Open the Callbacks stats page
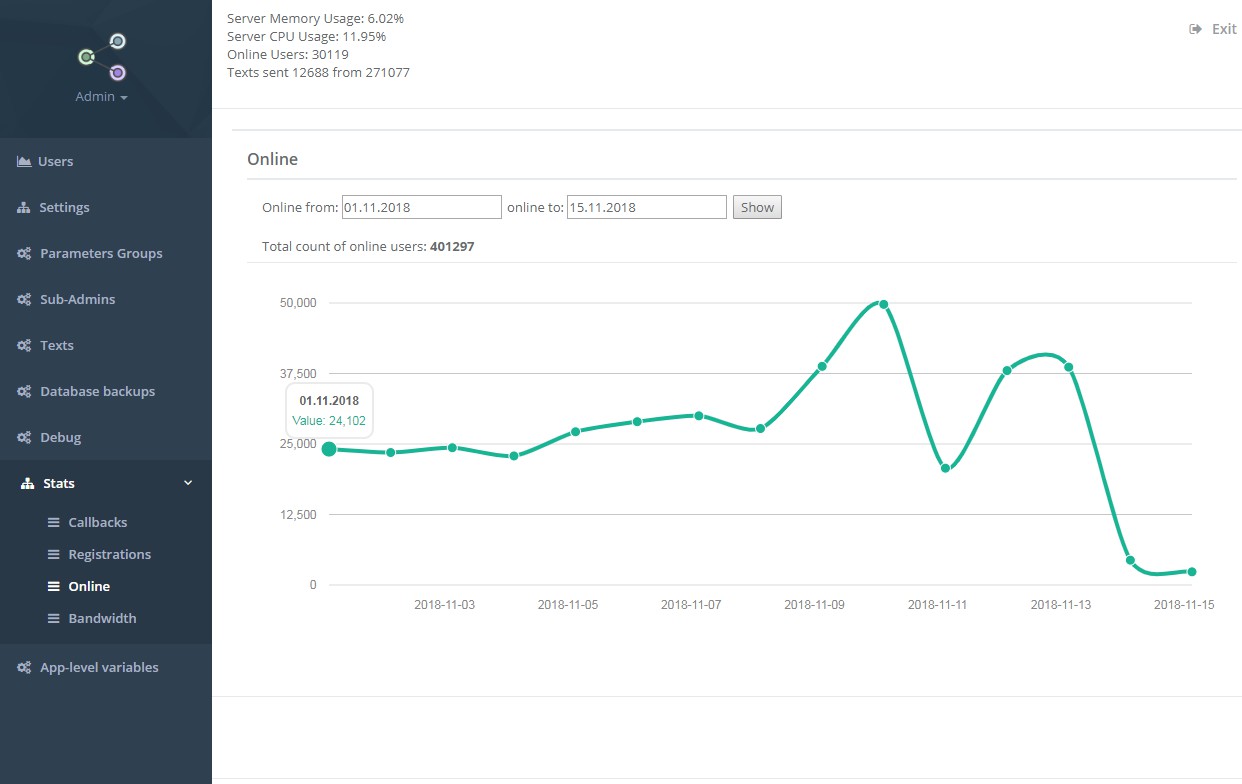 click(97, 523)
